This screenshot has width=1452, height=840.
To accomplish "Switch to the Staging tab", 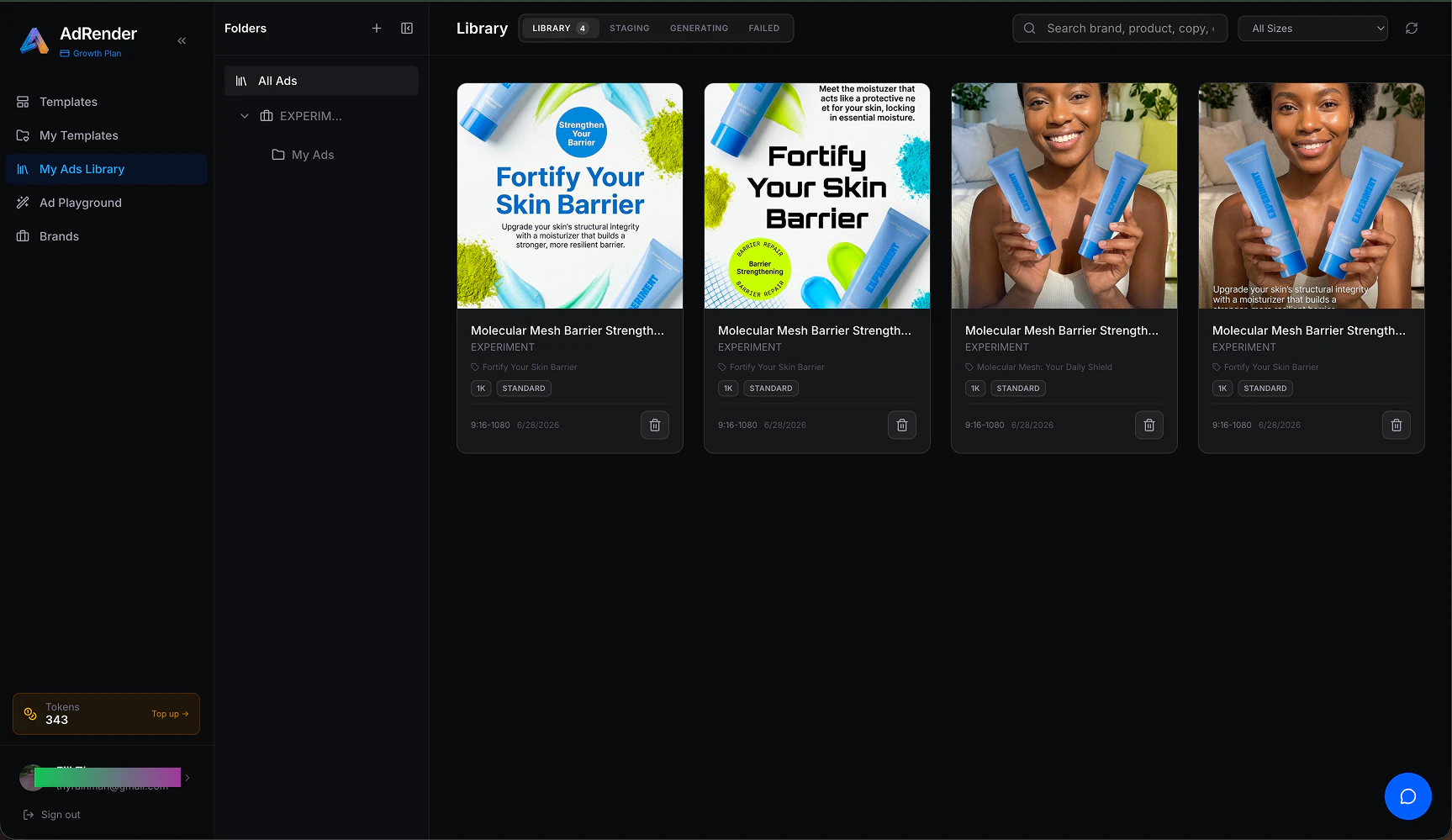I will (630, 29).
